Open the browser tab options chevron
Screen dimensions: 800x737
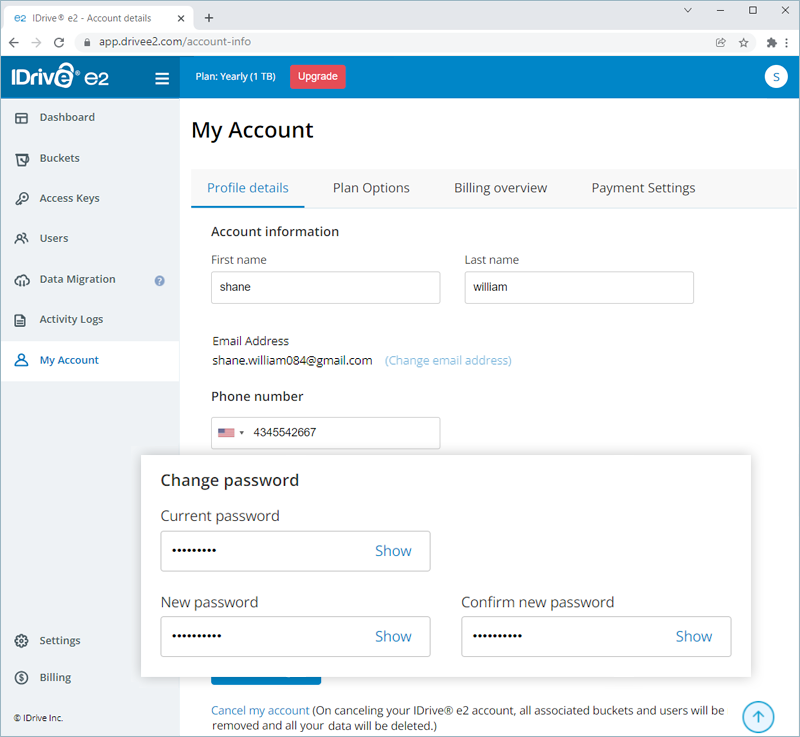coord(688,10)
